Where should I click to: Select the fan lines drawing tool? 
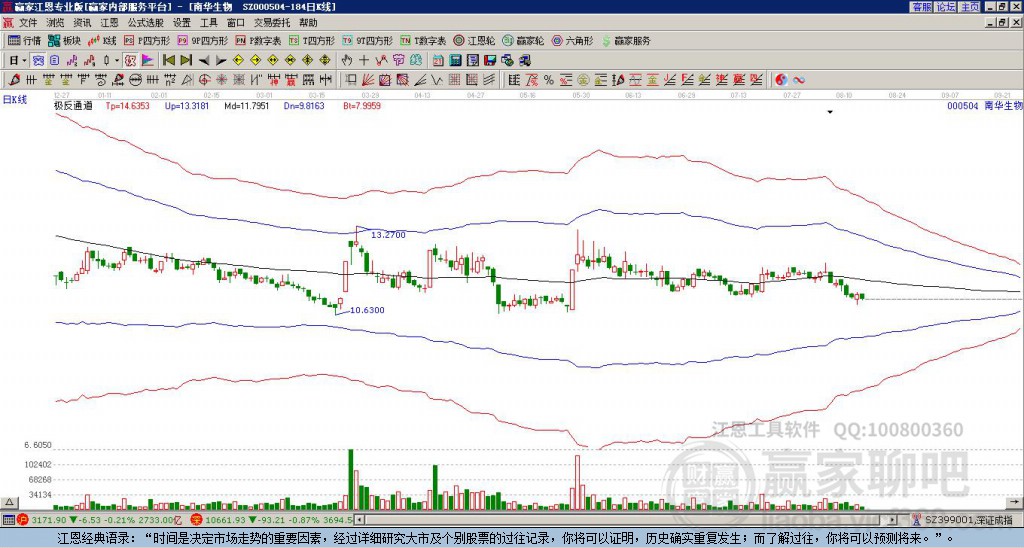click(x=368, y=80)
